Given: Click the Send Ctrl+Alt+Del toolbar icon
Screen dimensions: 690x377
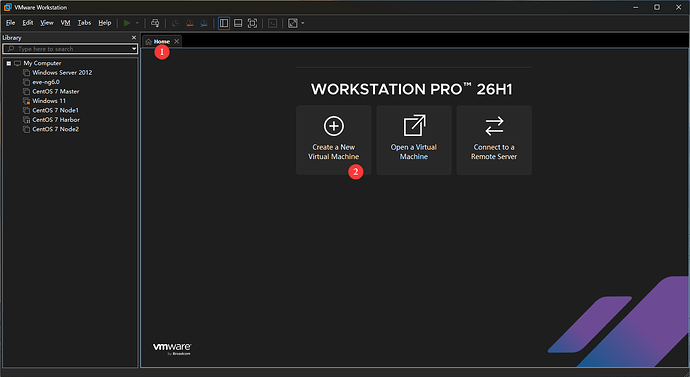Looking at the screenshot, I should point(155,23).
